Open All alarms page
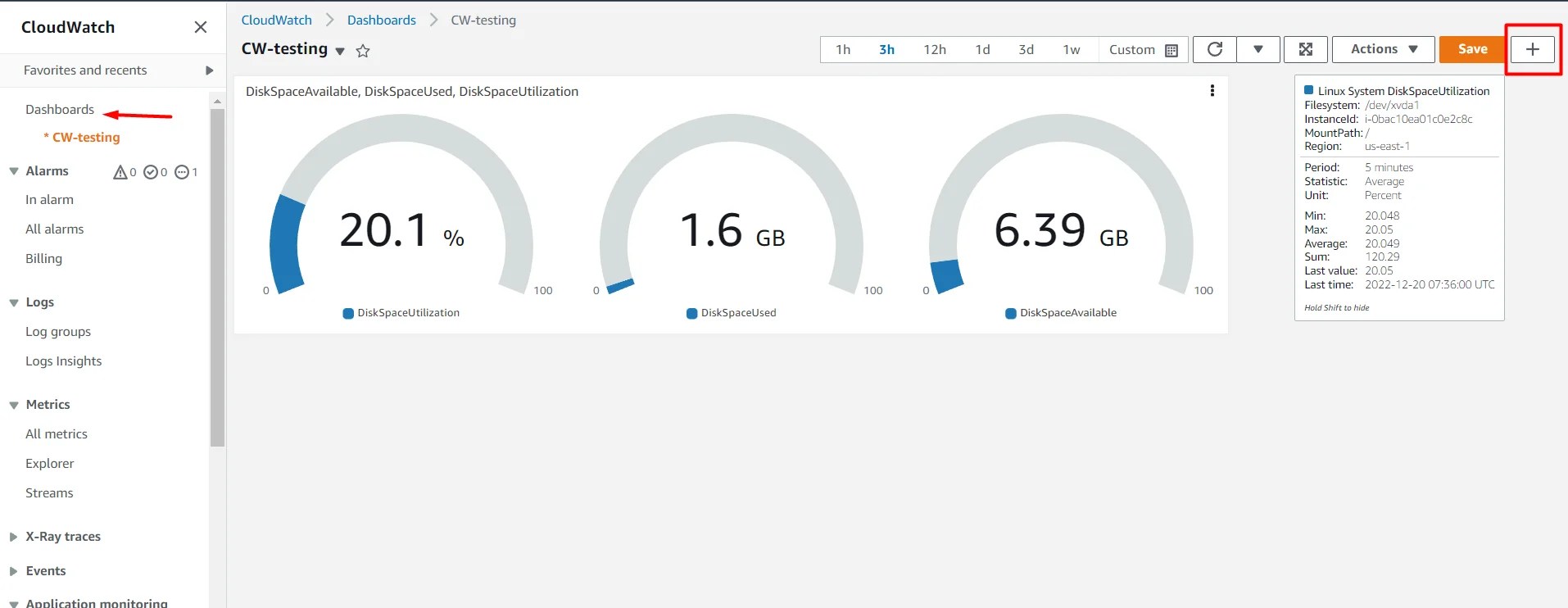The width and height of the screenshot is (1568, 608). [54, 229]
